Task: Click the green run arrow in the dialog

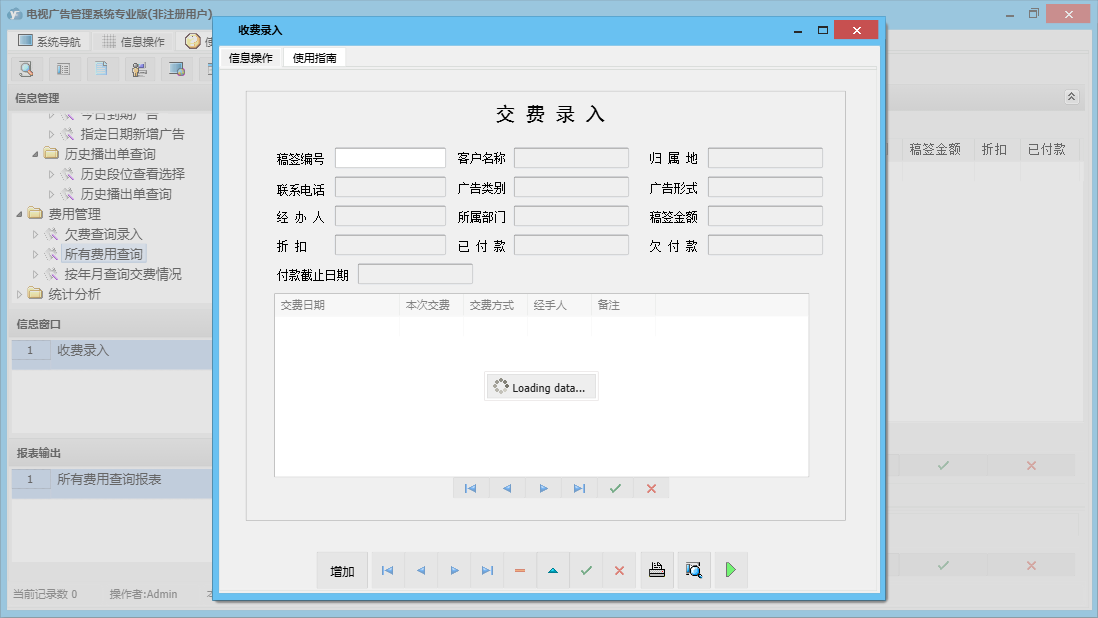Action: click(x=731, y=570)
